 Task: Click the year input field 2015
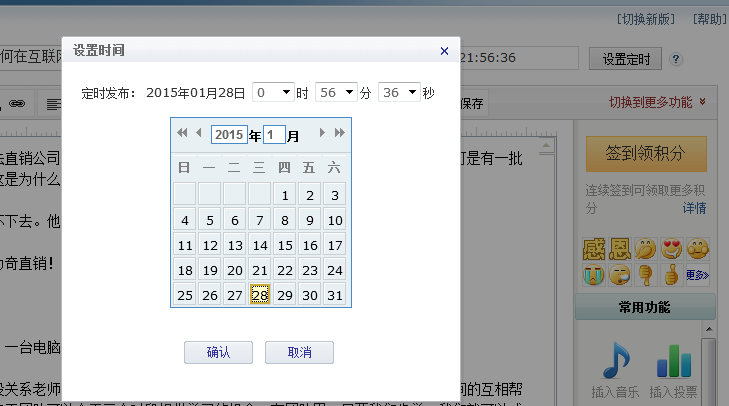tap(229, 135)
